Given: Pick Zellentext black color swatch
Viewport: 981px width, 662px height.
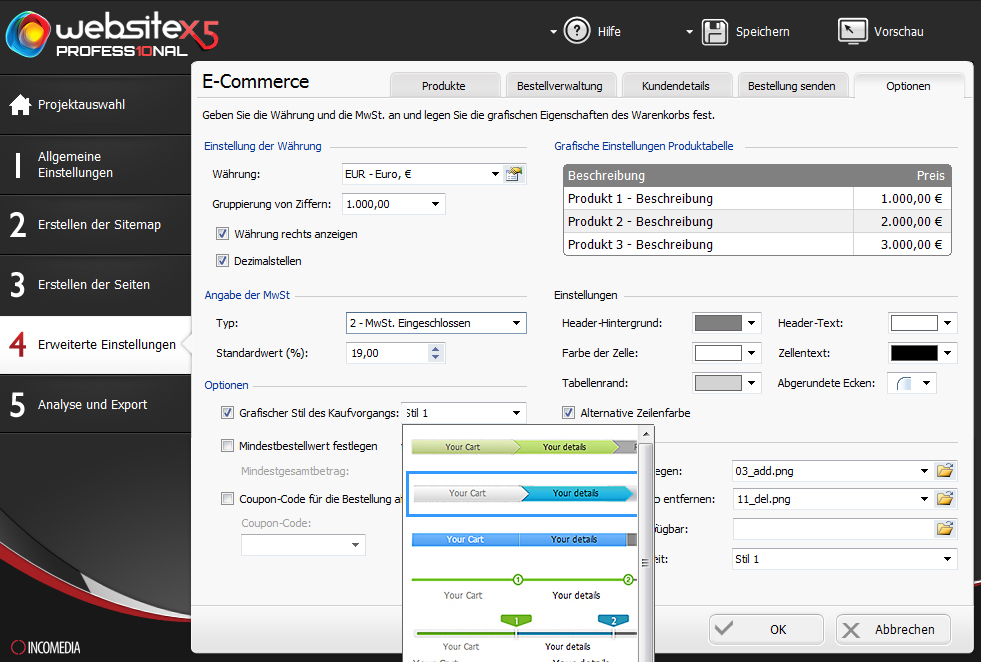Looking at the screenshot, I should click(x=914, y=353).
